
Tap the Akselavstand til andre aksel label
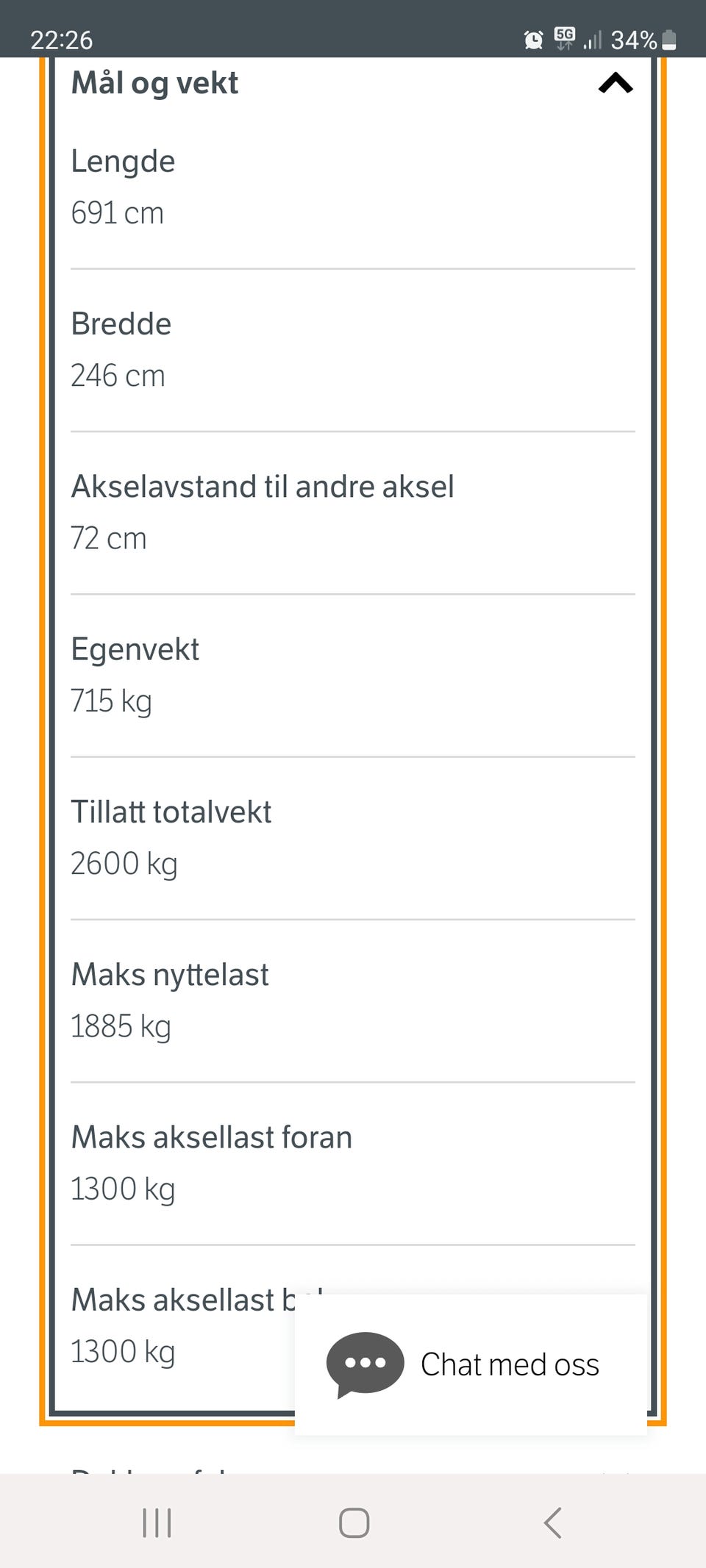pyautogui.click(x=263, y=487)
